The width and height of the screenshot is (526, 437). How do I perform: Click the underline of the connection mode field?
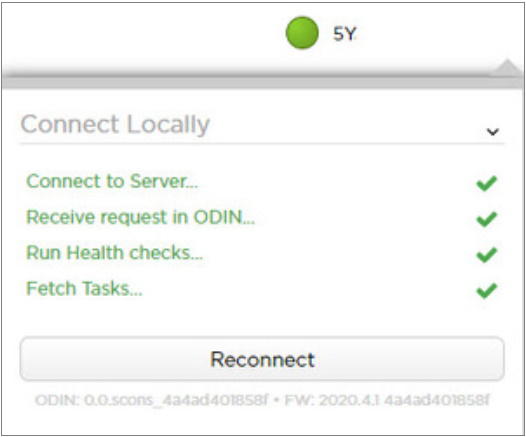(x=262, y=144)
